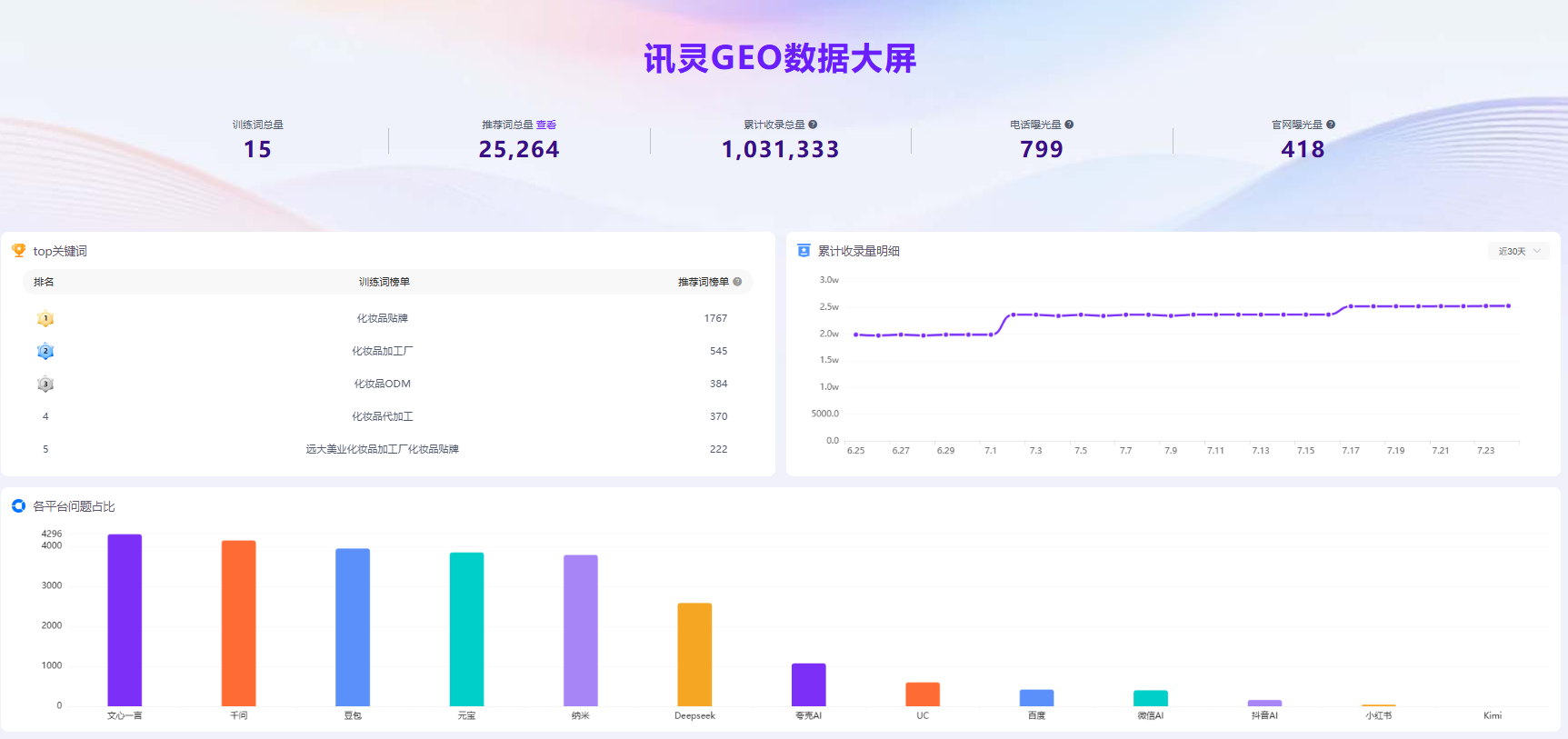Click the 讯灵GEO数据大屏 title
1568x739 pixels.
point(780,58)
